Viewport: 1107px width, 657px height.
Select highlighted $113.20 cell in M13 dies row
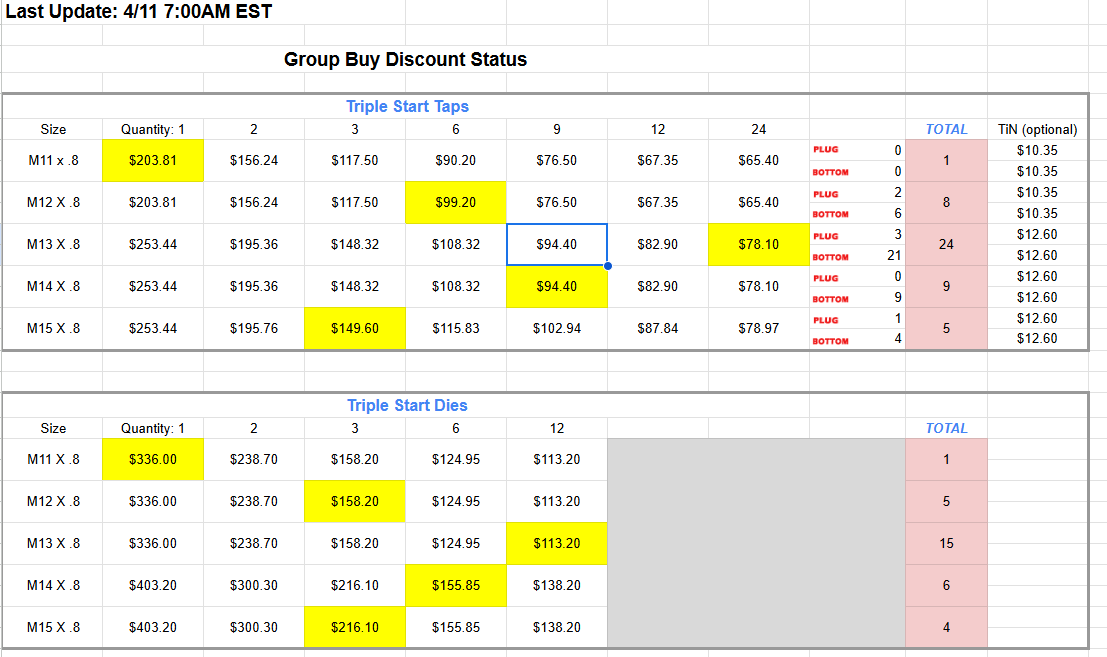[x=557, y=543]
